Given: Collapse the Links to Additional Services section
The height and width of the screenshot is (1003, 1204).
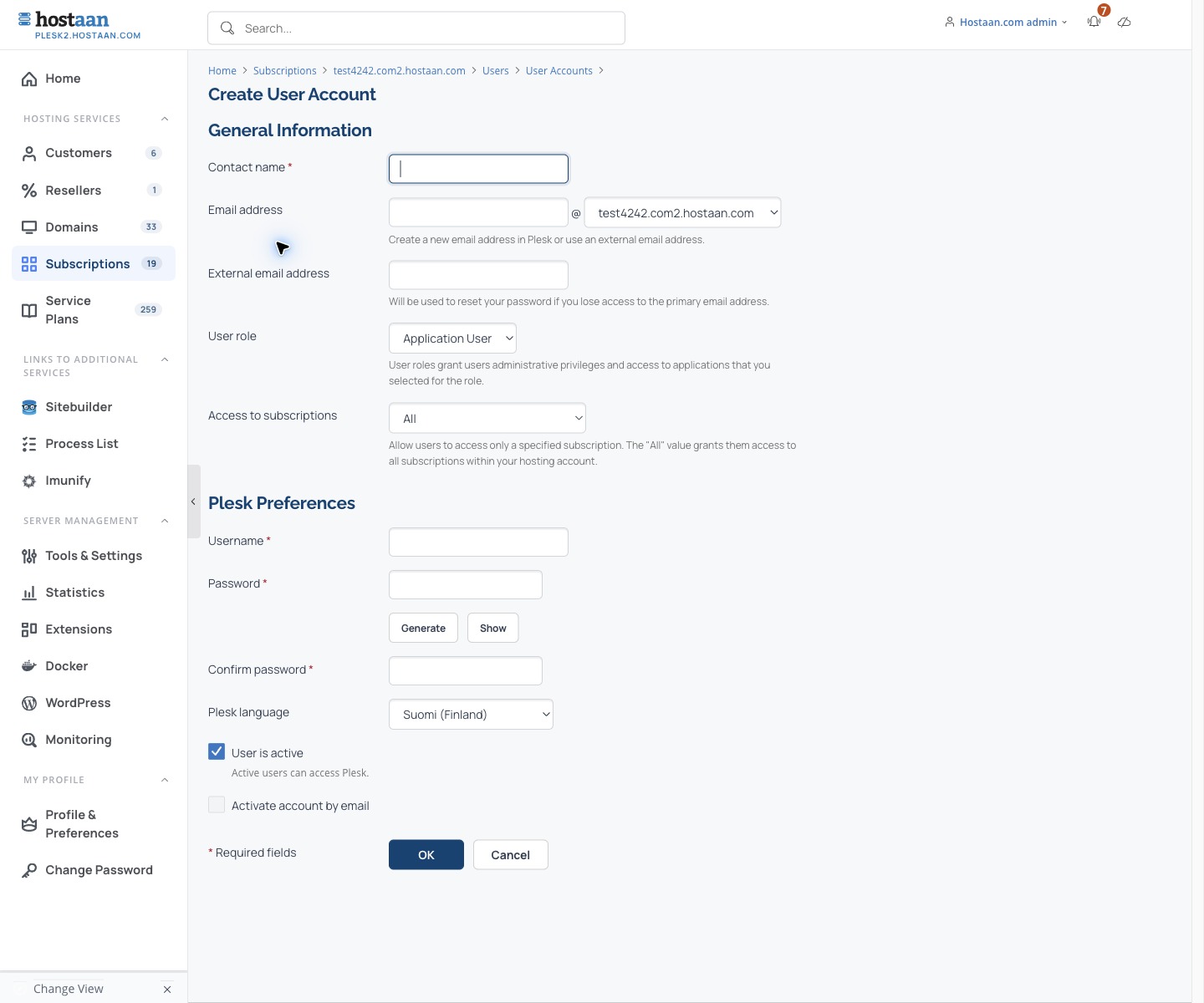Looking at the screenshot, I should pos(165,359).
